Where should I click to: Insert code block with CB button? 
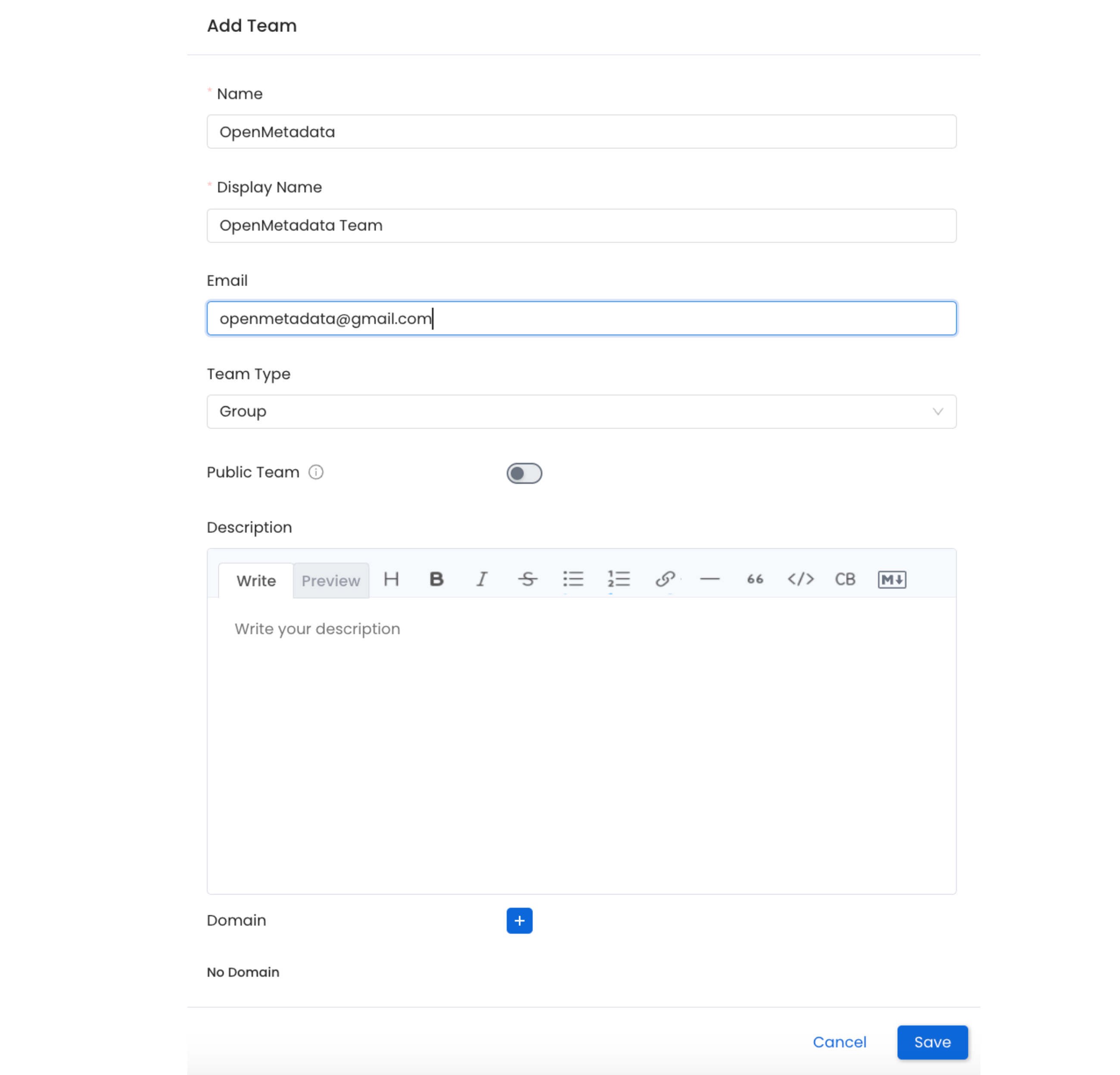pos(845,579)
